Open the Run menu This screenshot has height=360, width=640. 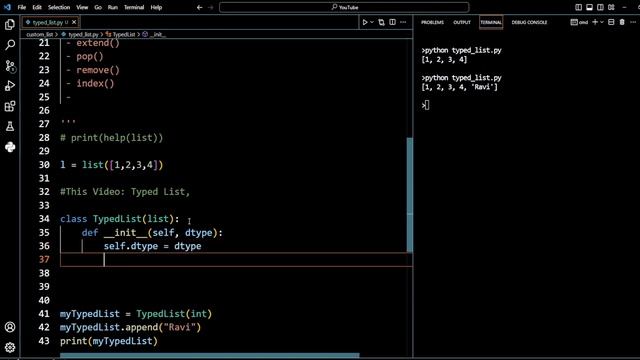click(113, 7)
